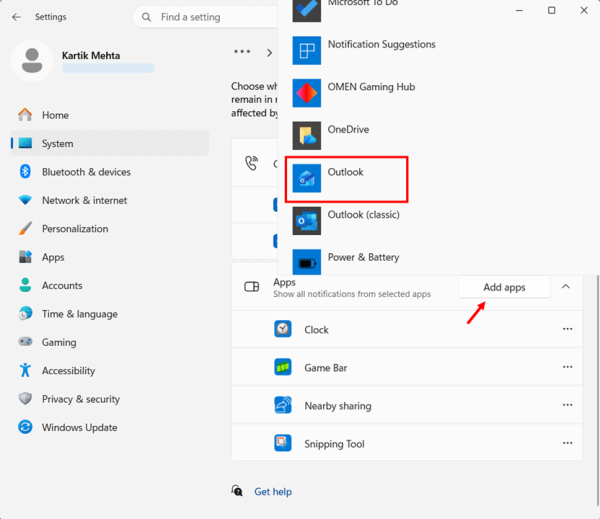This screenshot has height=519, width=600.
Task: Click the Snipping Tool row label
Action: coord(334,444)
